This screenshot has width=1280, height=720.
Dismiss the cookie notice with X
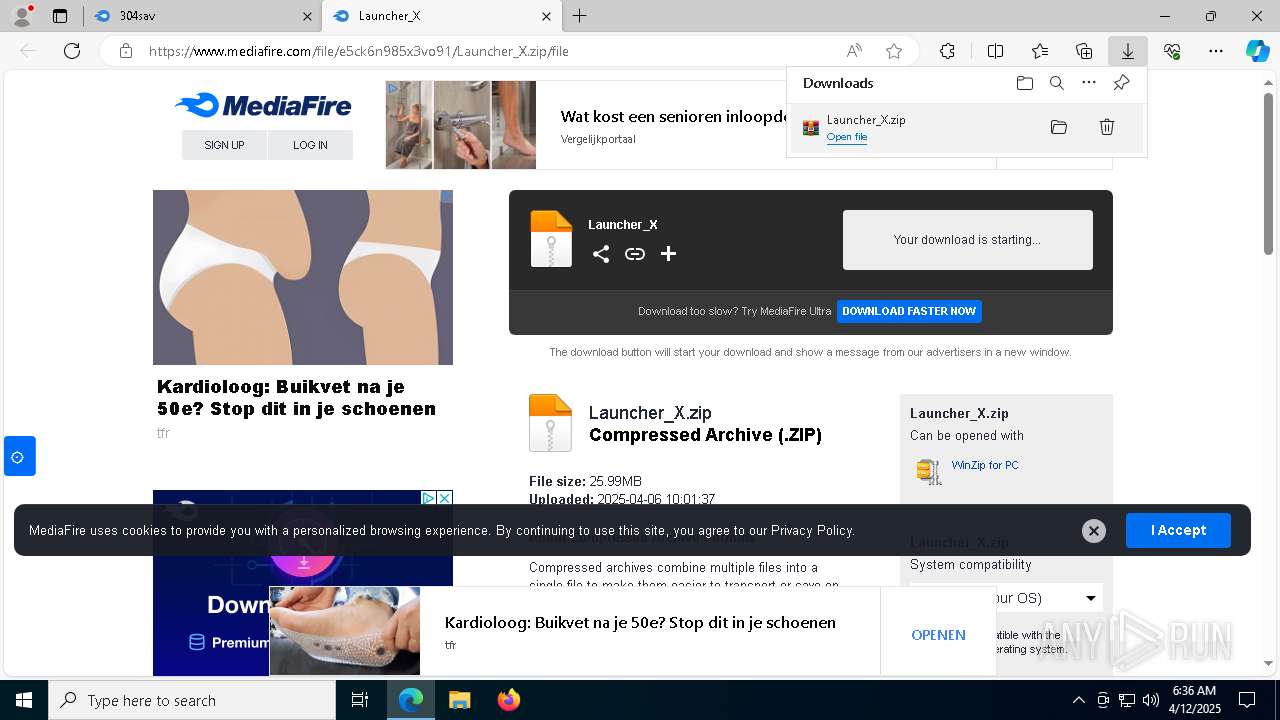pos(1094,531)
